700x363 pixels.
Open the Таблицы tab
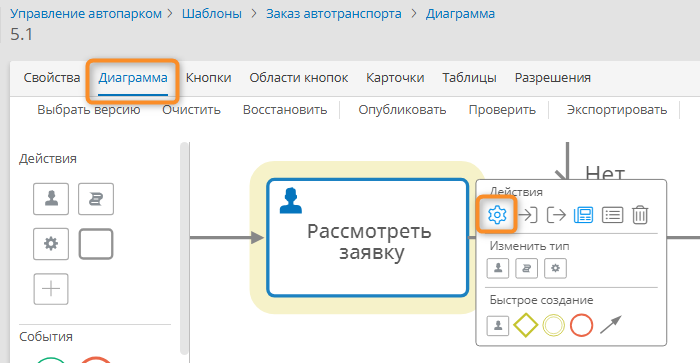469,78
